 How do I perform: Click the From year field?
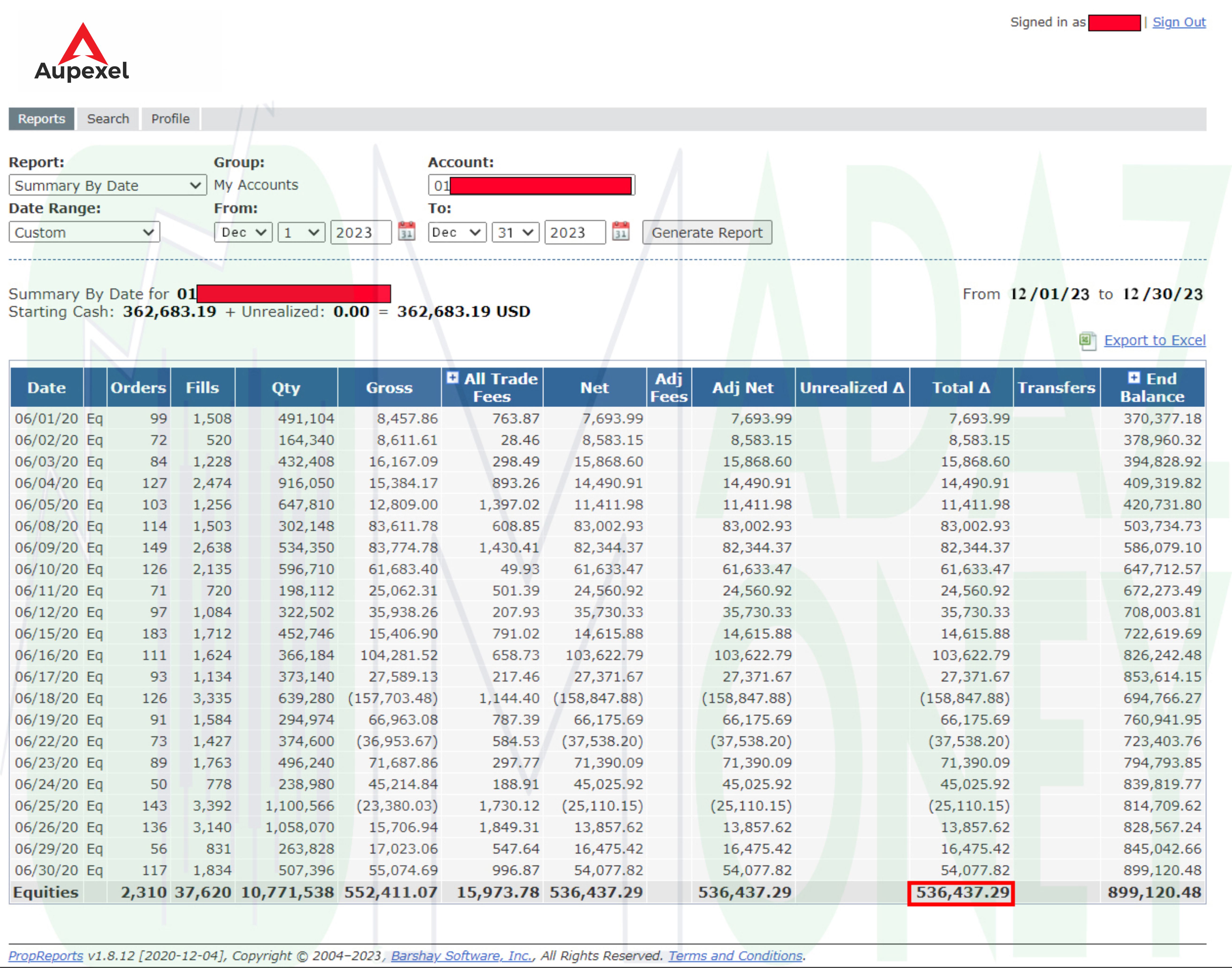coord(361,232)
